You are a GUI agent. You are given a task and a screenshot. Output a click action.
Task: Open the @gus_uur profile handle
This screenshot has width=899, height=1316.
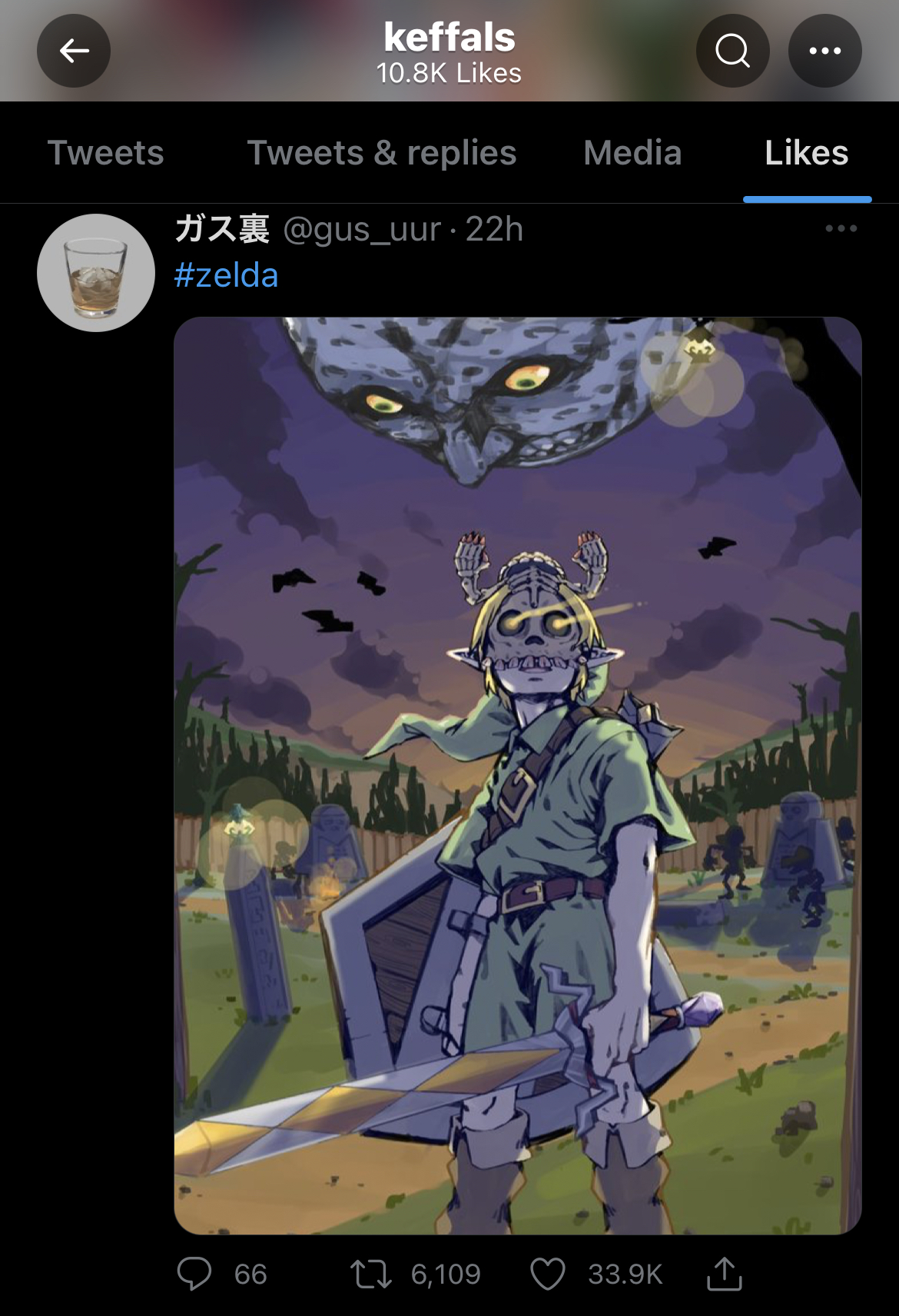pyautogui.click(x=363, y=229)
